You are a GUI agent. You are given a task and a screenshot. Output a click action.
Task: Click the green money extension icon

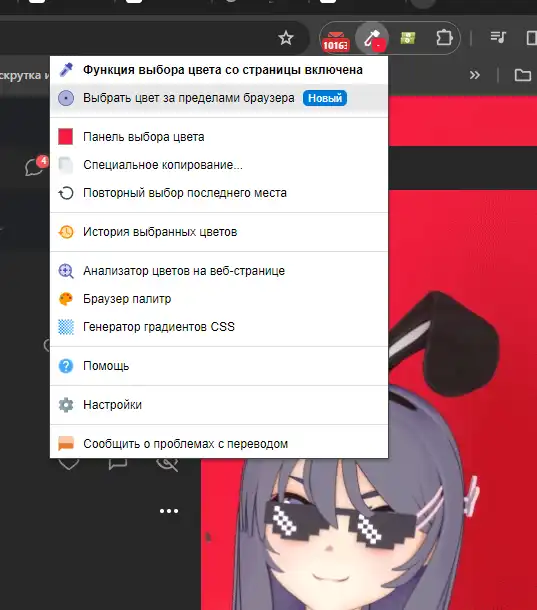coord(407,38)
